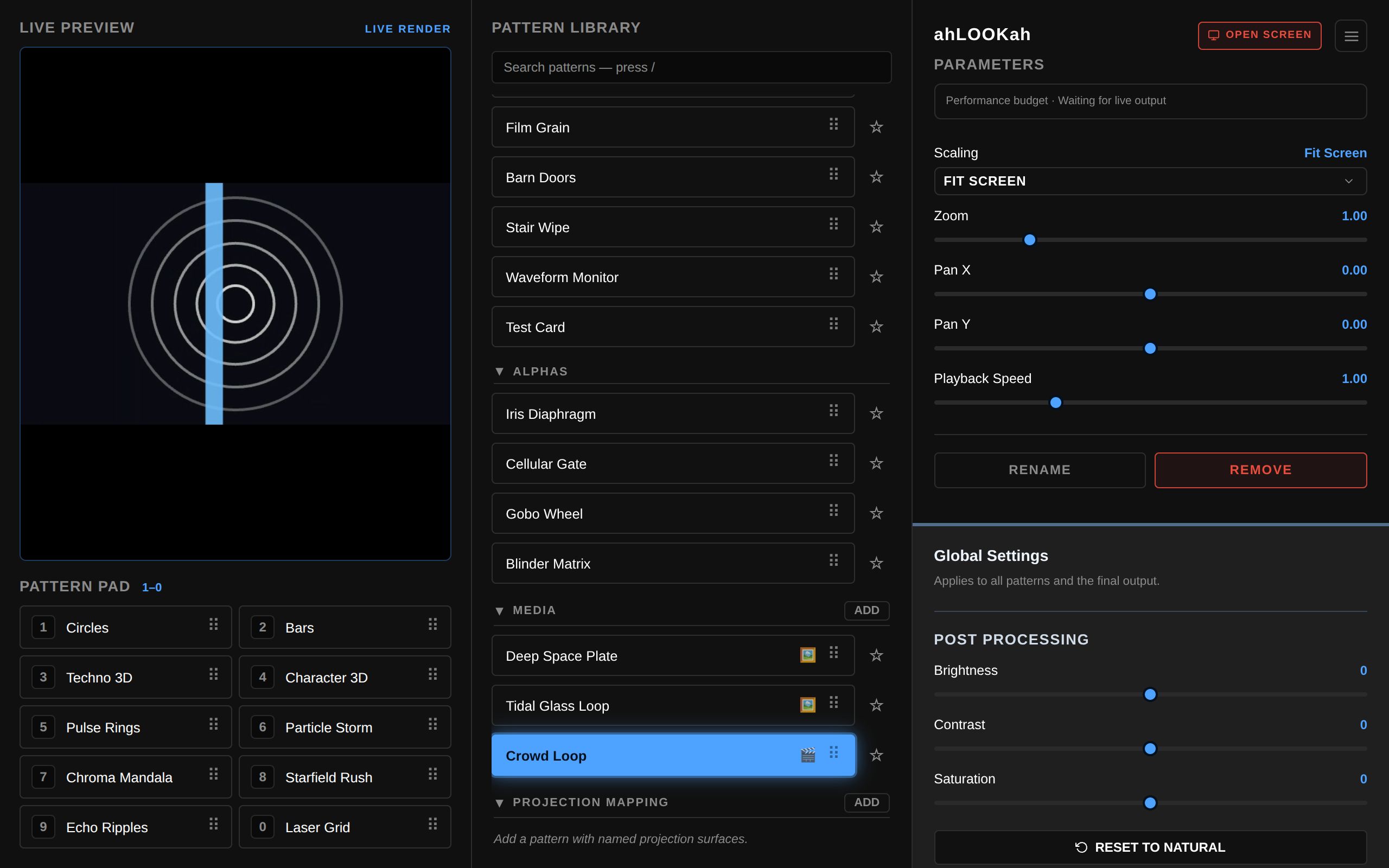Collapse the ALPHAS section

pyautogui.click(x=499, y=372)
